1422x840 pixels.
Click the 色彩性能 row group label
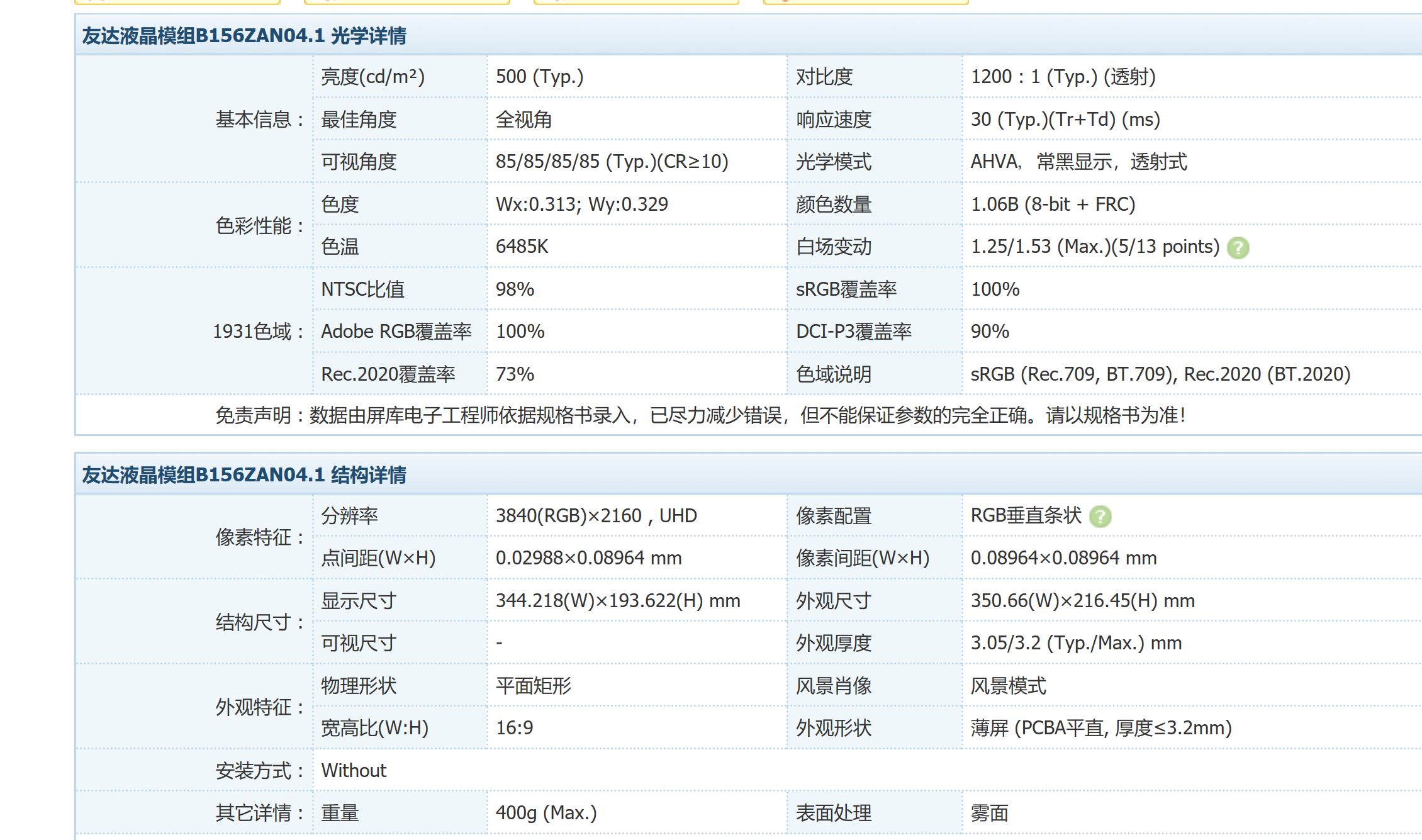pos(260,226)
